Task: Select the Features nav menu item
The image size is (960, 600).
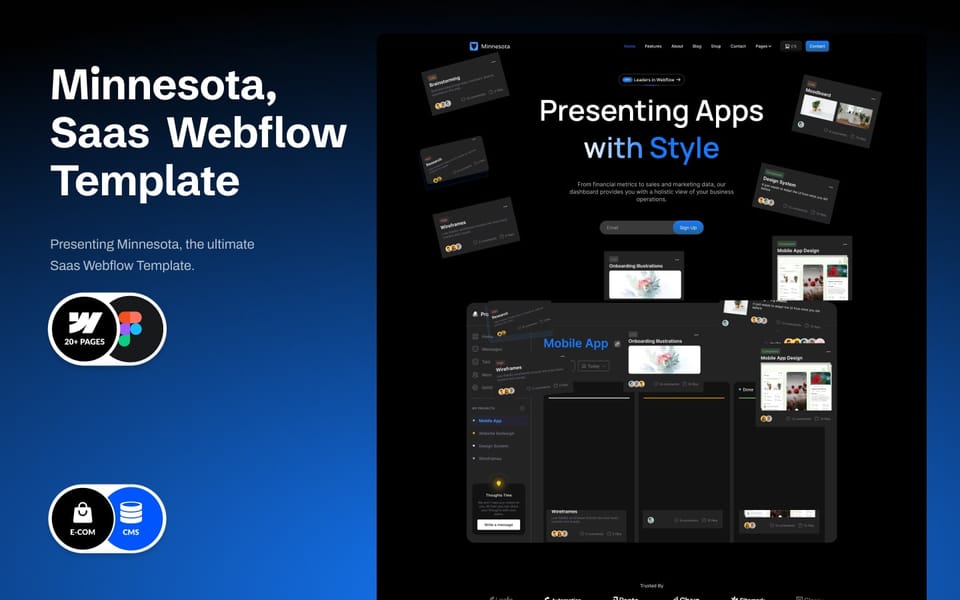Action: 653,46
